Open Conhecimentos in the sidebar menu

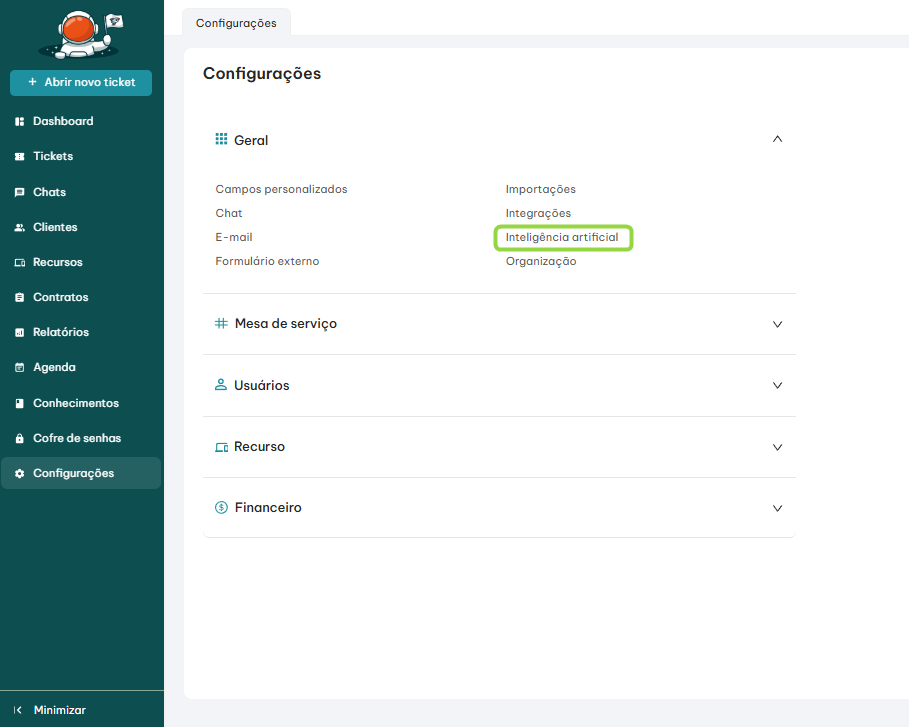[x=75, y=403]
